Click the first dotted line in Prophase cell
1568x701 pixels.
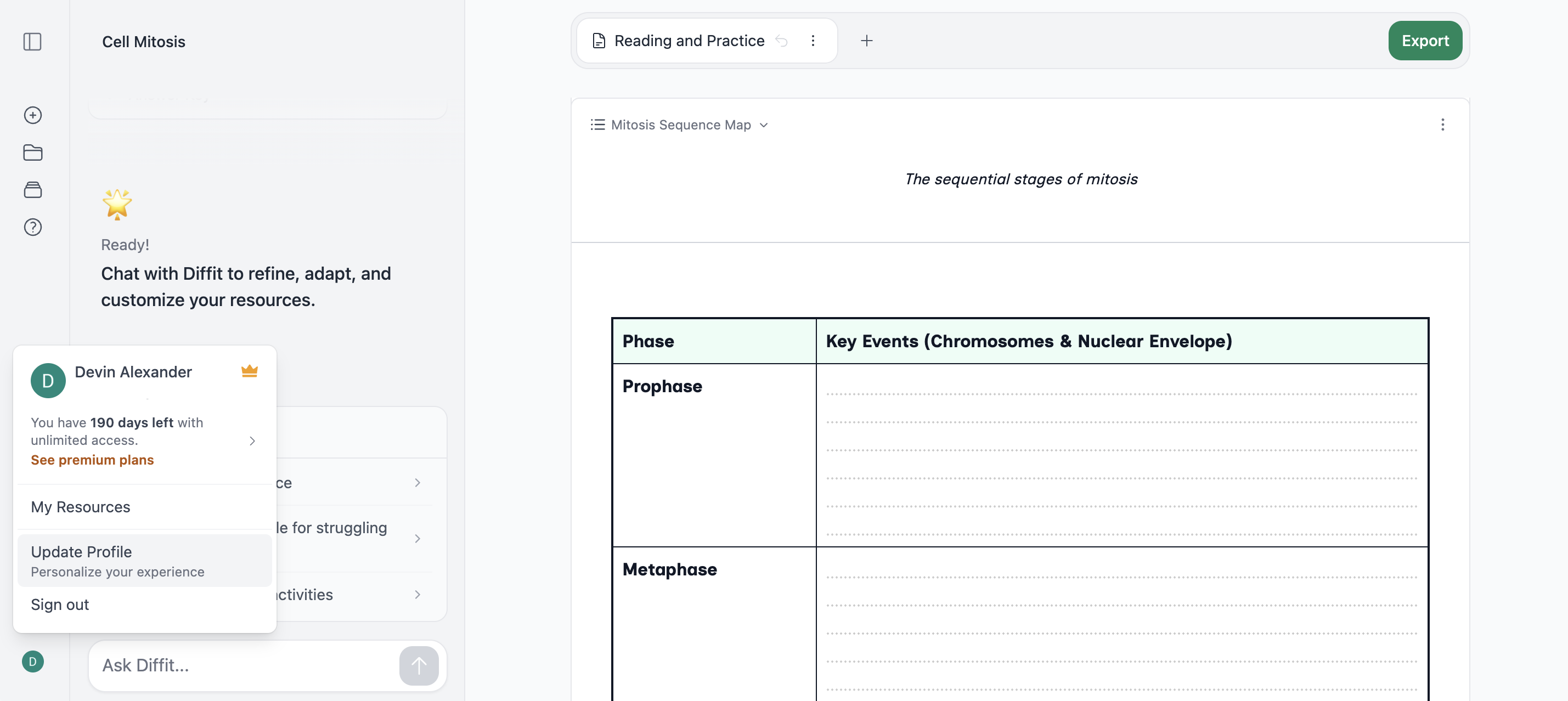click(1122, 394)
